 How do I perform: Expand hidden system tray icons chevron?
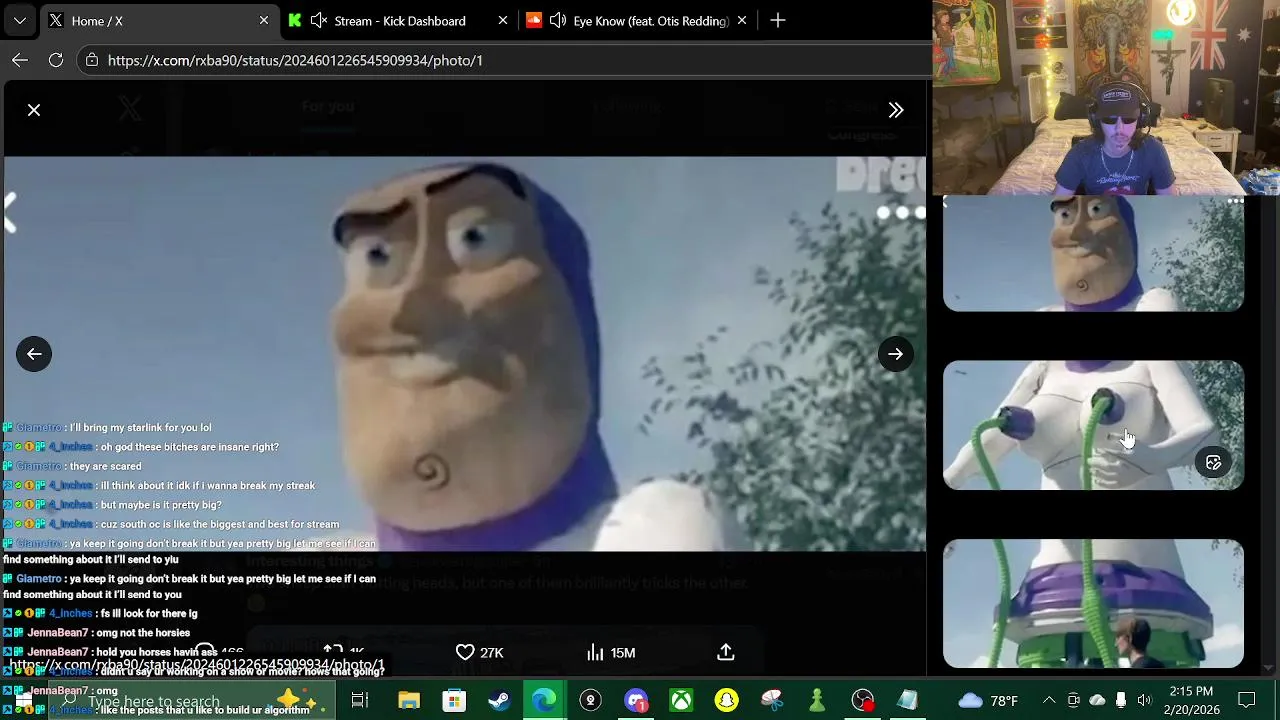tap(1049, 701)
